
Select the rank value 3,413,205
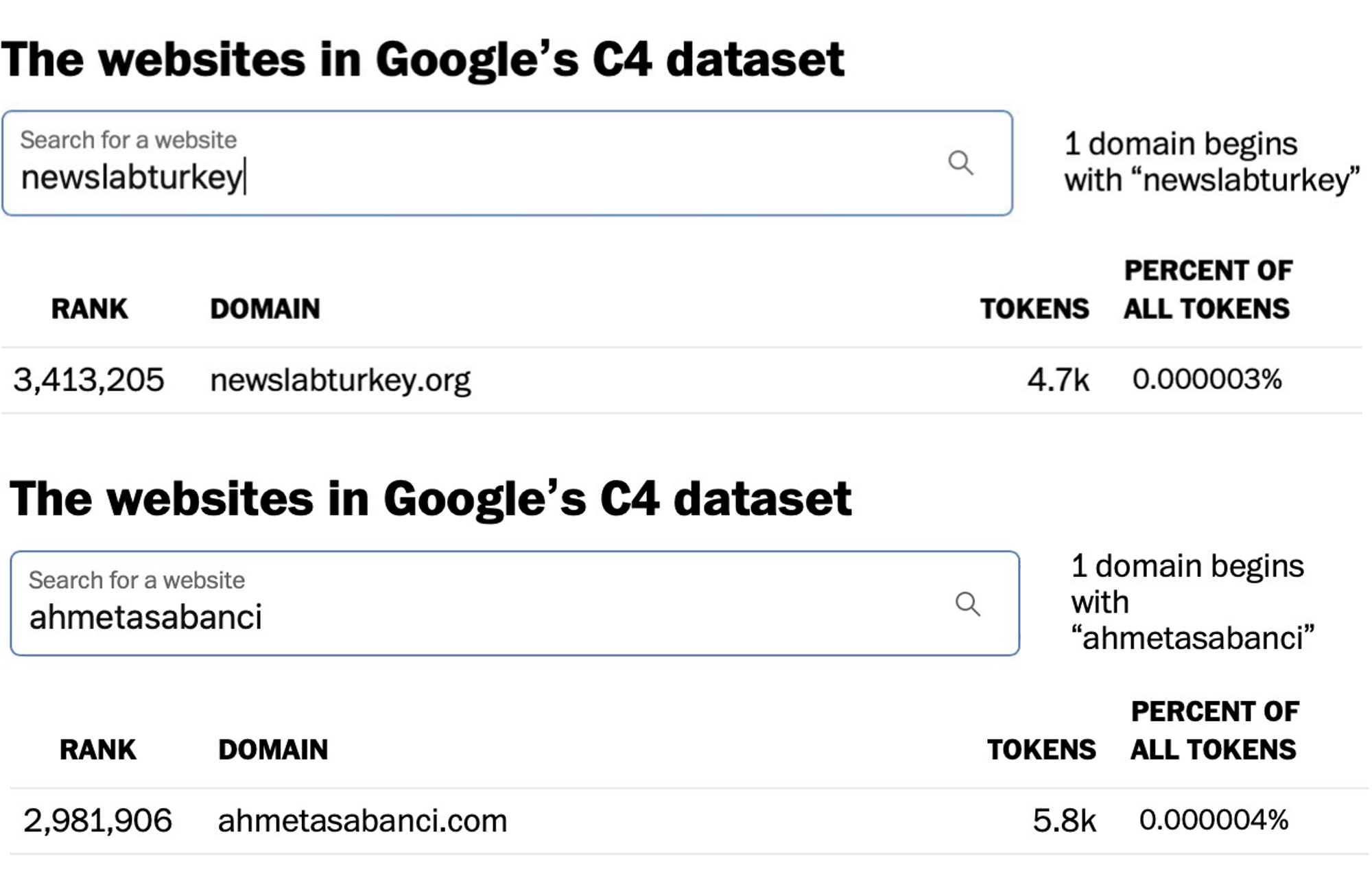89,380
